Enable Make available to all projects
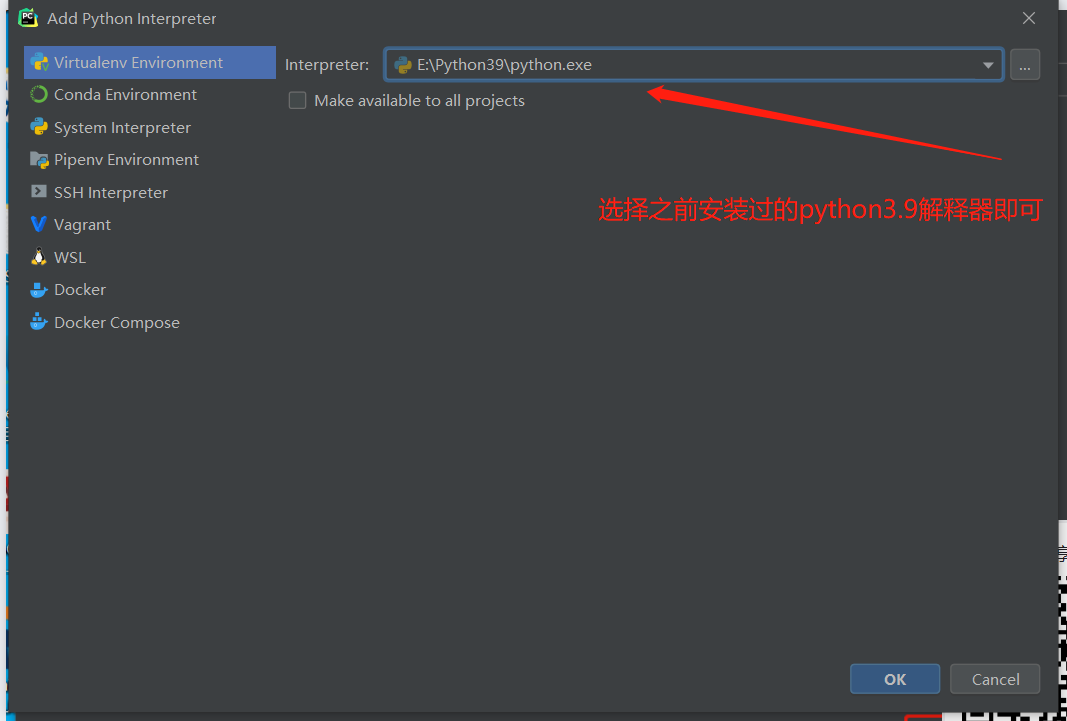This screenshot has height=721, width=1067. pyautogui.click(x=297, y=101)
